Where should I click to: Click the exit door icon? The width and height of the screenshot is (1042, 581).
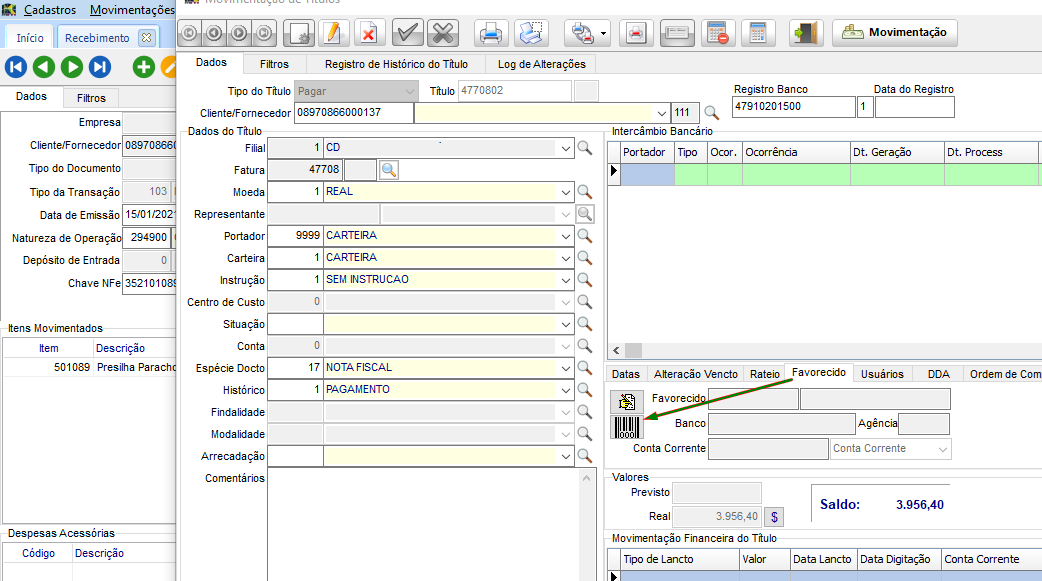click(x=806, y=33)
